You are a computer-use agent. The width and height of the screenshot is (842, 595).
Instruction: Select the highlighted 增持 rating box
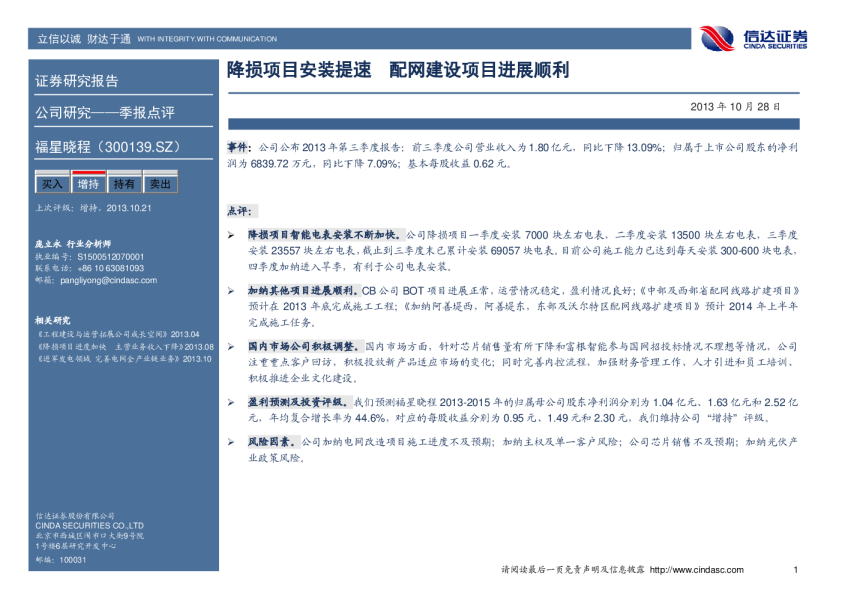click(88, 184)
